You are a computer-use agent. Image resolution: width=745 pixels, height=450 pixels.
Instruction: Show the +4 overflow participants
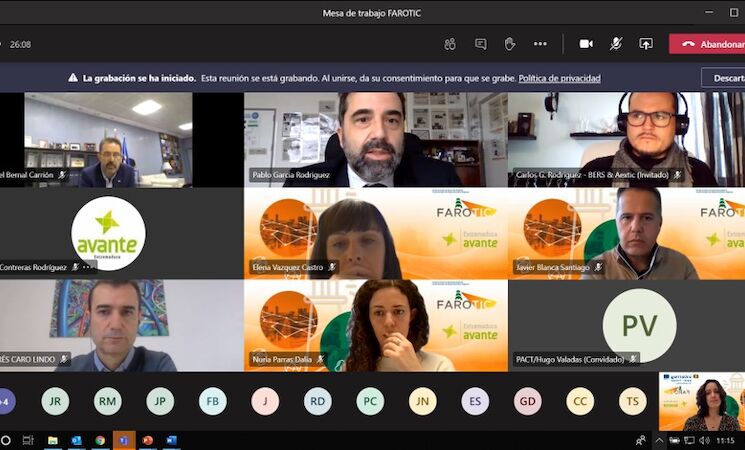[7, 401]
